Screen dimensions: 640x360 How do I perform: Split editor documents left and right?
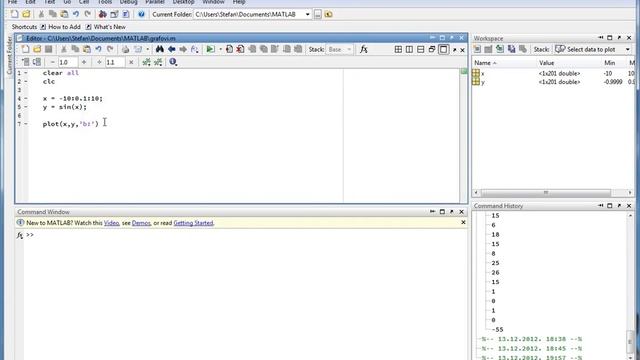(x=409, y=49)
